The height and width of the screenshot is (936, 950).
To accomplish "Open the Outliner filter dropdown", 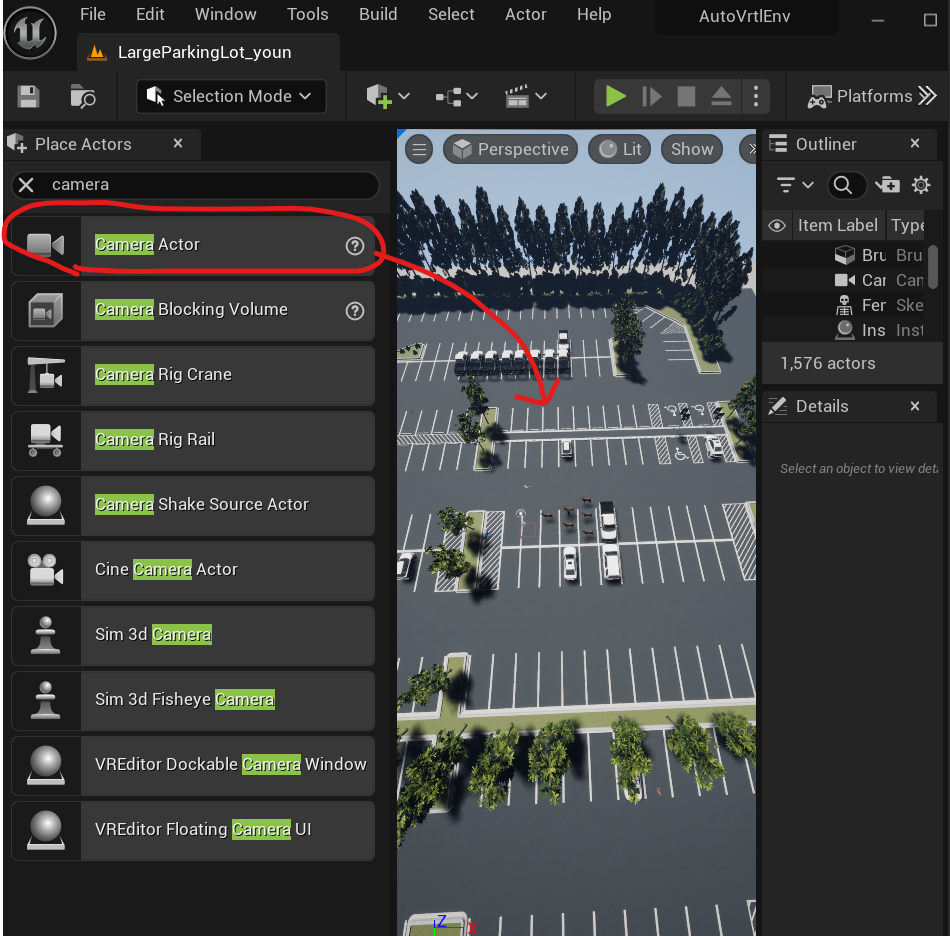I will [793, 185].
